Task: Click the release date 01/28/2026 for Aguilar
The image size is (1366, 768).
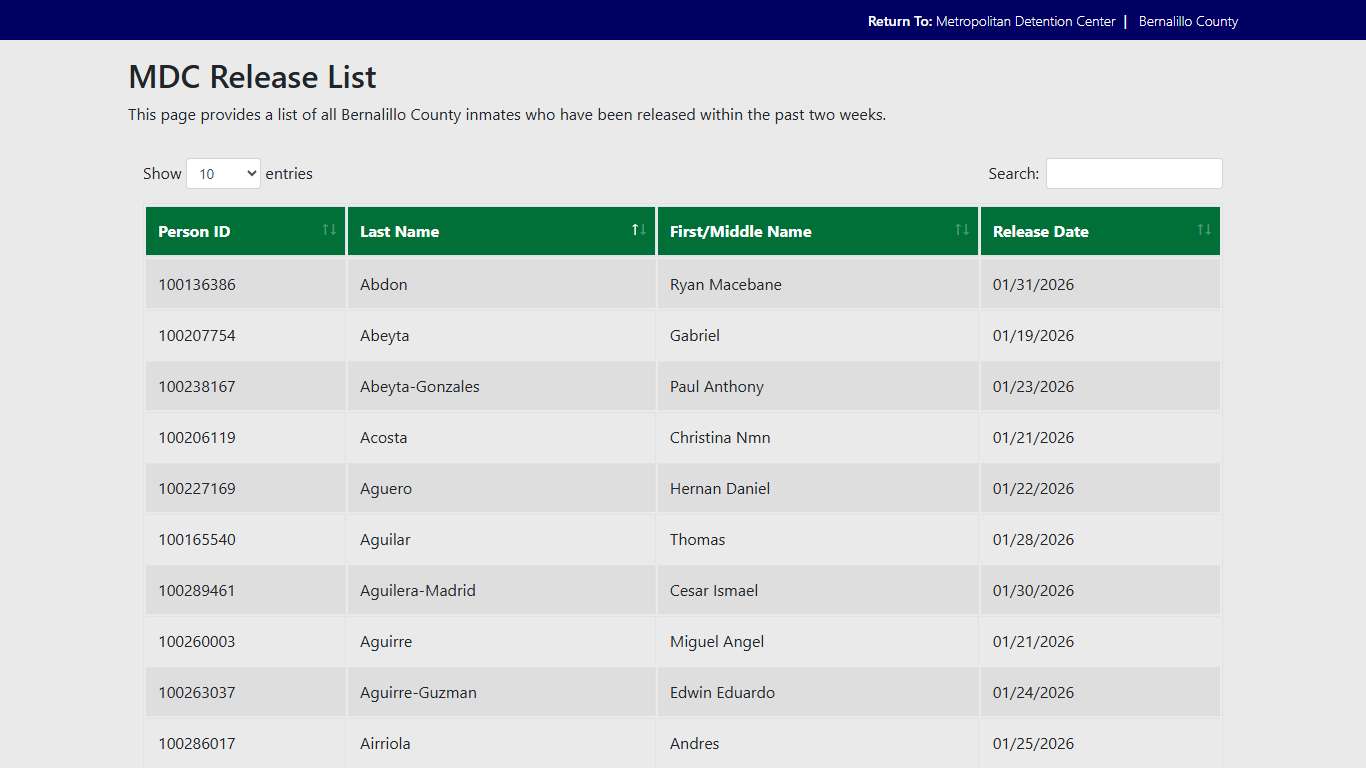Action: [1032, 539]
